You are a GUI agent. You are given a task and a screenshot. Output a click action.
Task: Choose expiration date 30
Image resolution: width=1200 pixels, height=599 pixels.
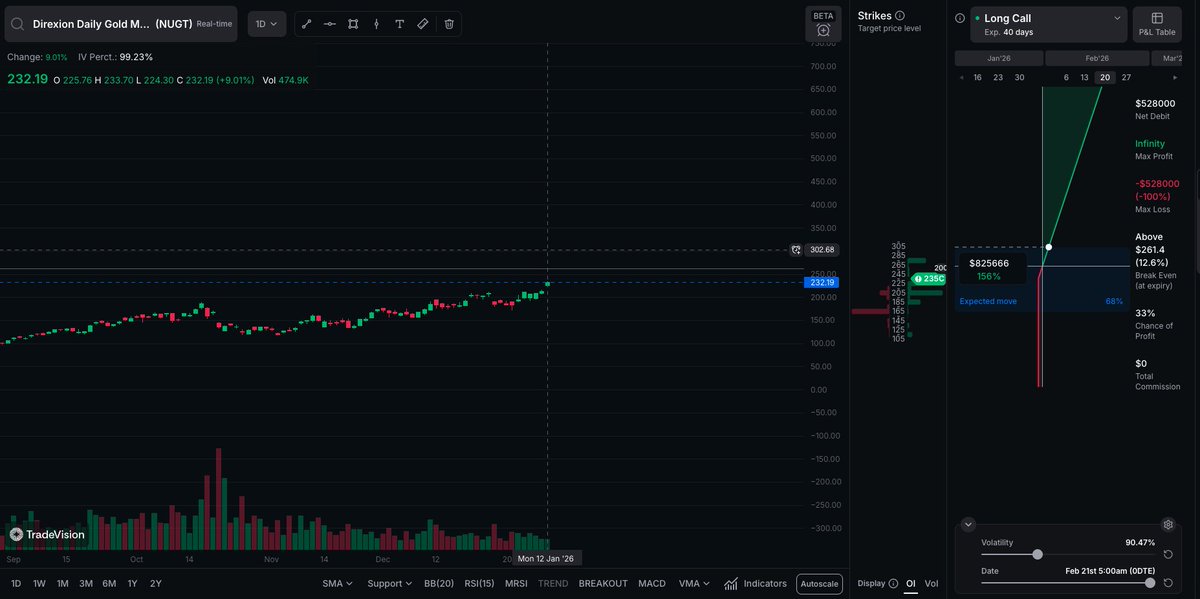1019,77
